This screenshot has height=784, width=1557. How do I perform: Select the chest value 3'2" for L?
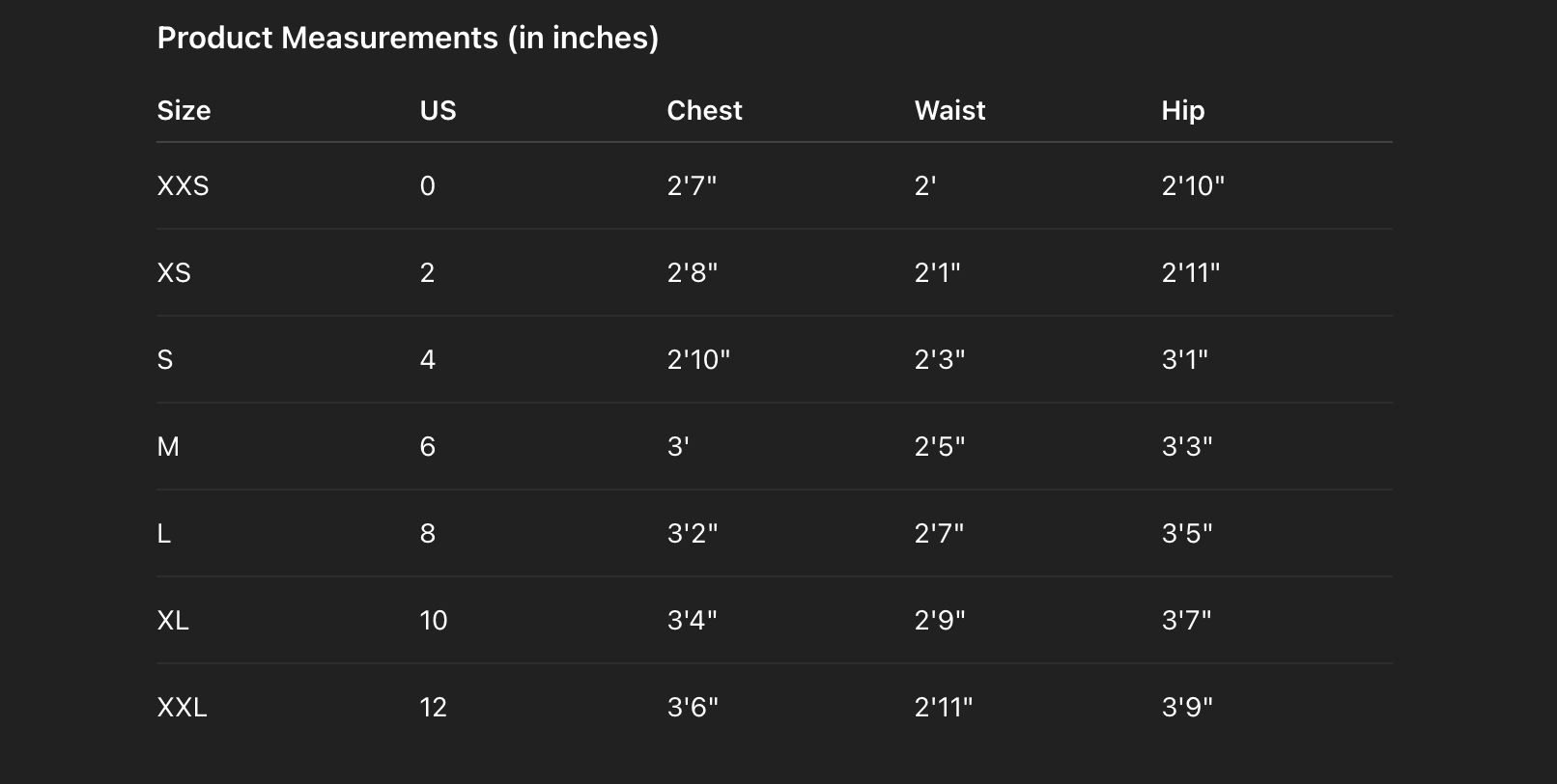click(692, 533)
